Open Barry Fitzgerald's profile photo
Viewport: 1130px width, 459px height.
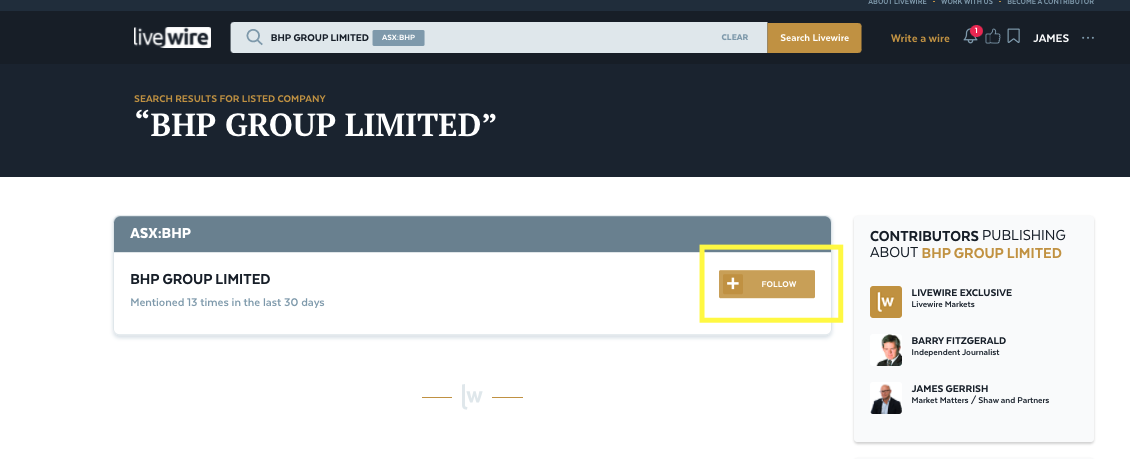[x=885, y=349]
